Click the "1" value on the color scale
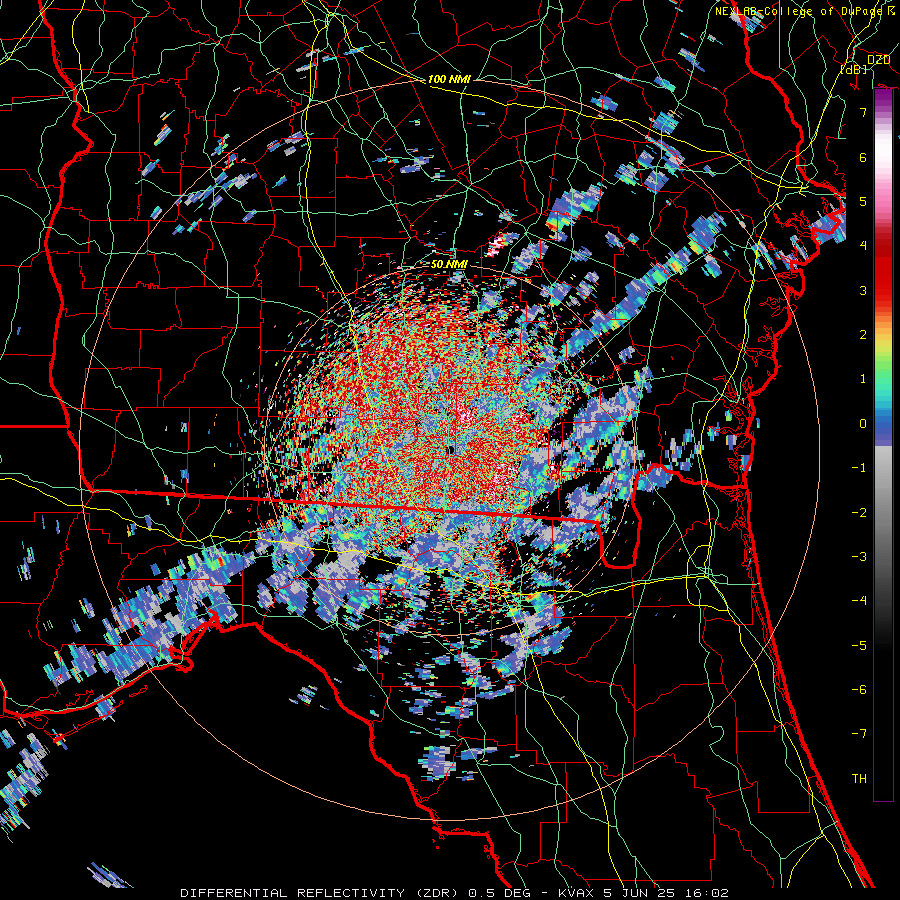 (x=863, y=379)
